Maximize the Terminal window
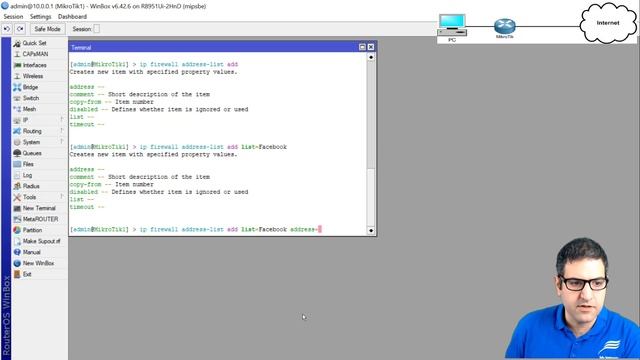This screenshot has height=360, width=640. pos(362,47)
